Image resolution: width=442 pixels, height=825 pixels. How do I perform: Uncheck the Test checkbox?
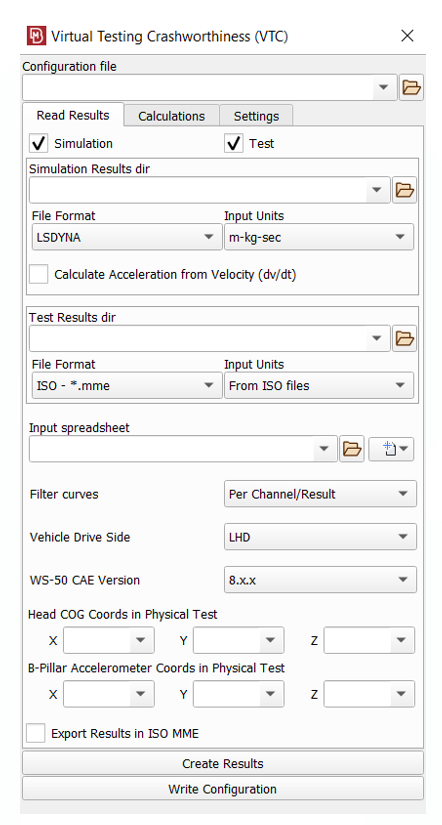click(234, 144)
